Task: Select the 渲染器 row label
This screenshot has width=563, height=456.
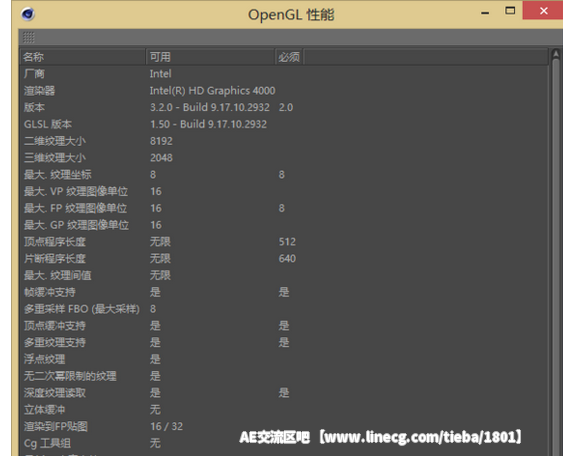Action: tap(39, 90)
